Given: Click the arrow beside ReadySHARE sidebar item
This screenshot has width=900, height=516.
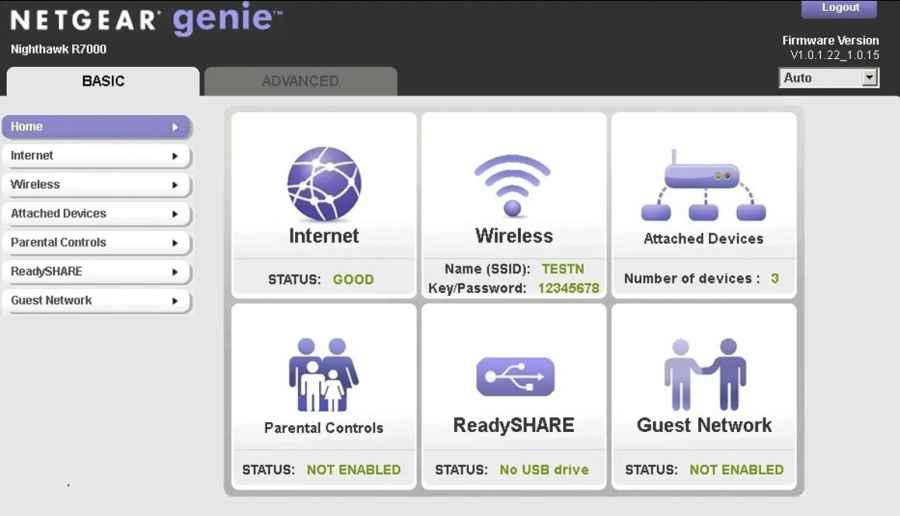Looking at the screenshot, I should pos(175,272).
